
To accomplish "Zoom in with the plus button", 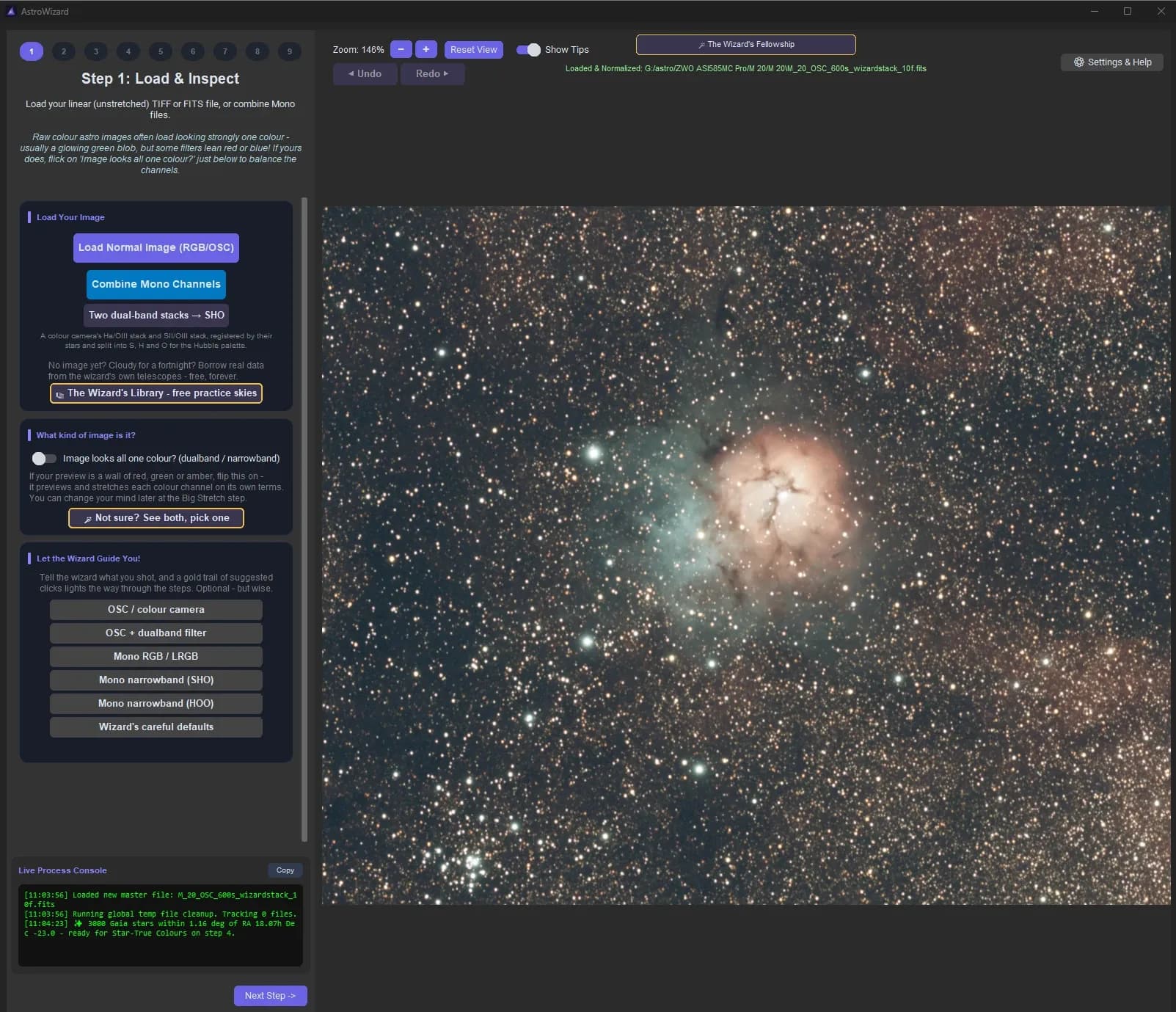I will point(426,49).
